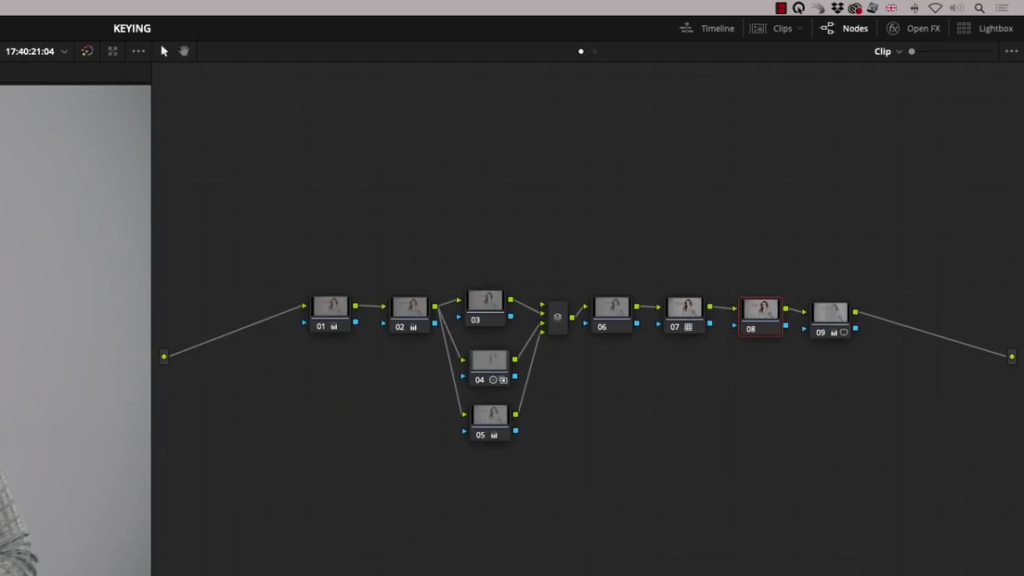Open the Timeline panel
The image size is (1024, 576).
[x=707, y=29]
